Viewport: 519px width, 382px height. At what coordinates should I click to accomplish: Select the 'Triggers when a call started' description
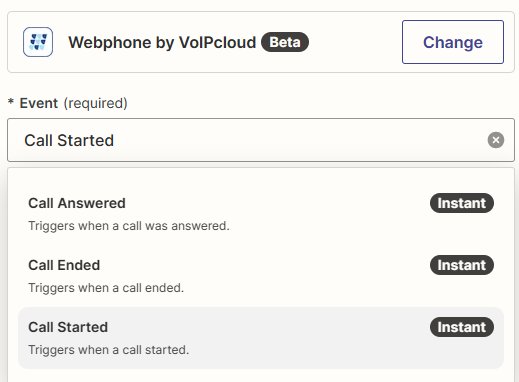tap(108, 350)
